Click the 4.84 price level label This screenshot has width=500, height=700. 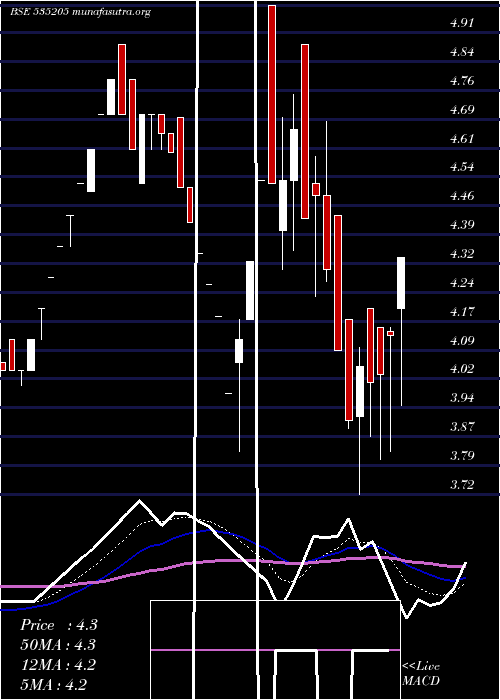[462, 52]
